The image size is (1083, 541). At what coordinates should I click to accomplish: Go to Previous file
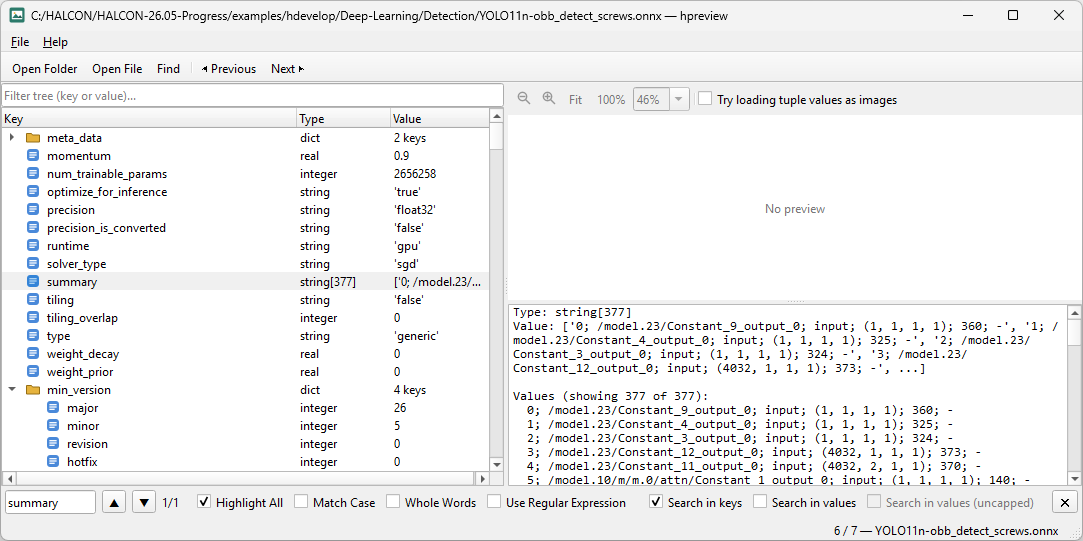click(229, 68)
